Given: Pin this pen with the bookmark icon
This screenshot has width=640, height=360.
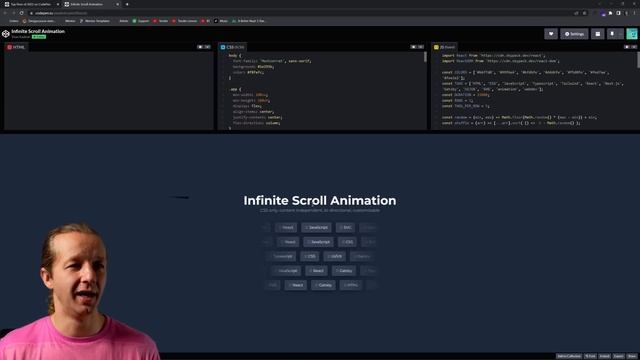Looking at the screenshot, I should pos(612,34).
